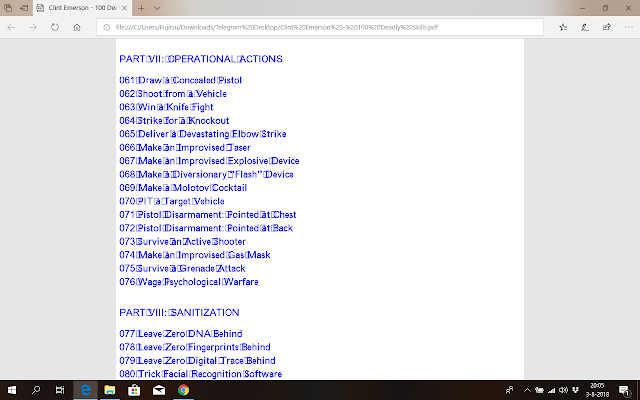Open link 074 Make an Improvised Gas Mask
640x400 pixels.
195,255
